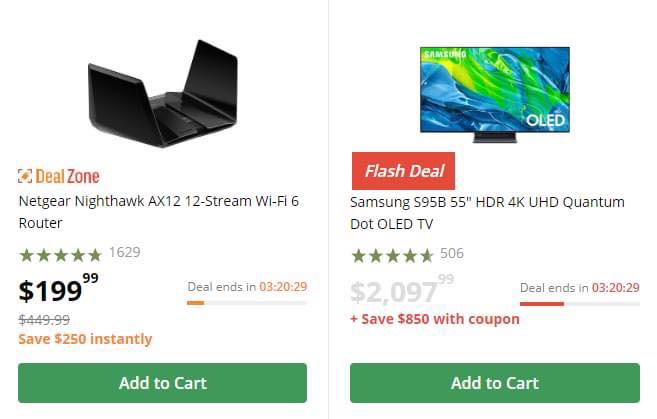Screen dimensions: 657x419
Task: Click the Flash Deal red badge
Action: click(x=402, y=171)
